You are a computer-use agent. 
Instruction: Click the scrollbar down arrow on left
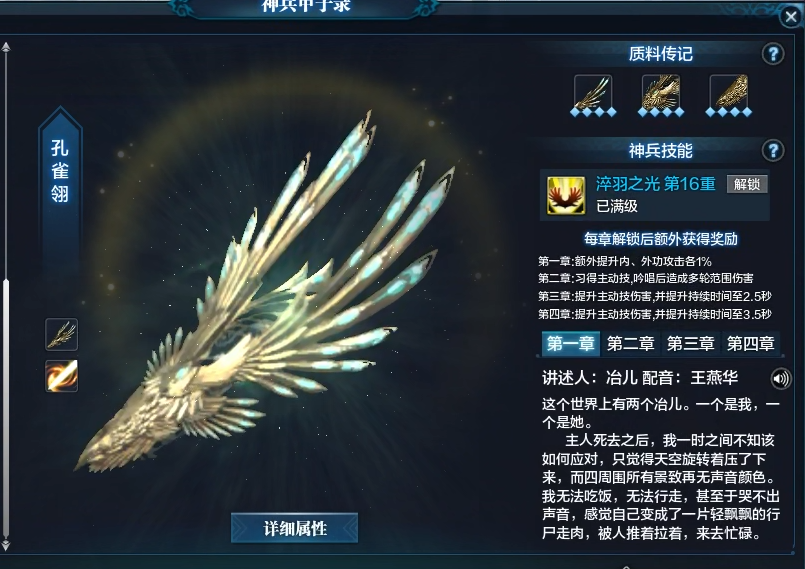pyautogui.click(x=6, y=545)
